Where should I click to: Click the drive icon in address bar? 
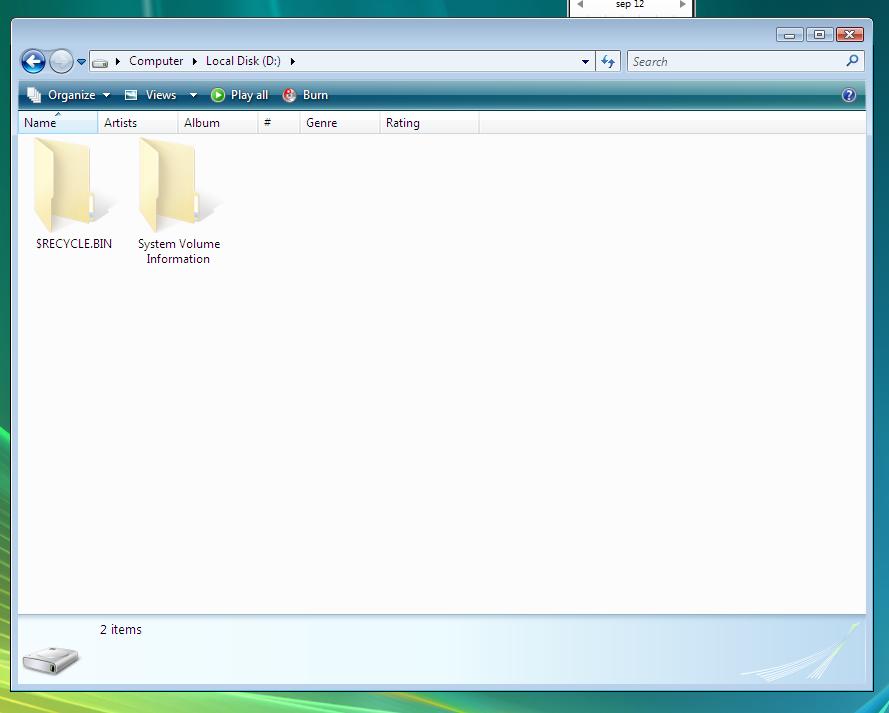100,62
